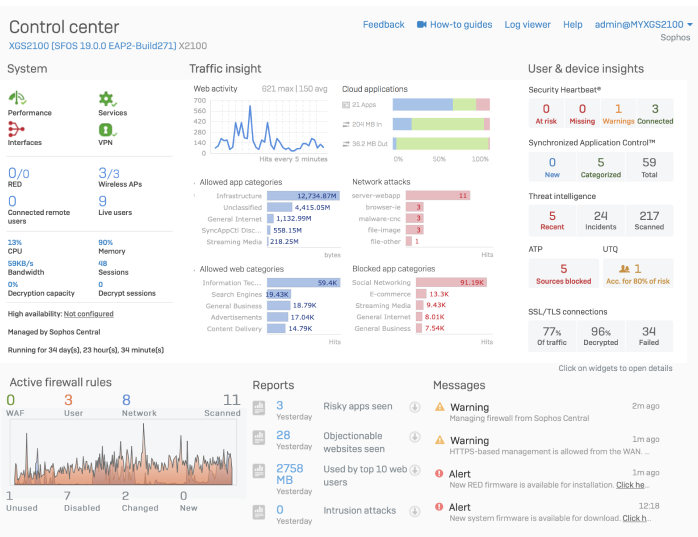Expand the Allowed app categories widget

click(195, 183)
